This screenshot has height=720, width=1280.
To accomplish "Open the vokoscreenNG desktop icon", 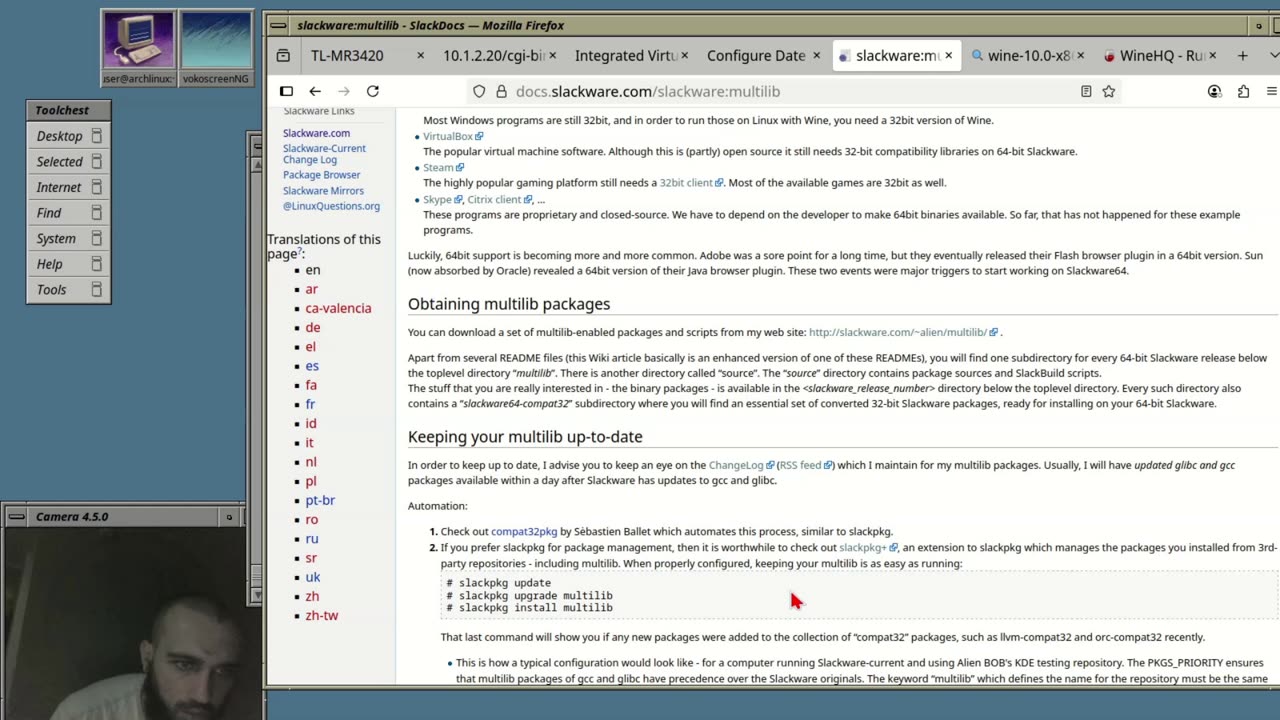I will click(x=216, y=48).
